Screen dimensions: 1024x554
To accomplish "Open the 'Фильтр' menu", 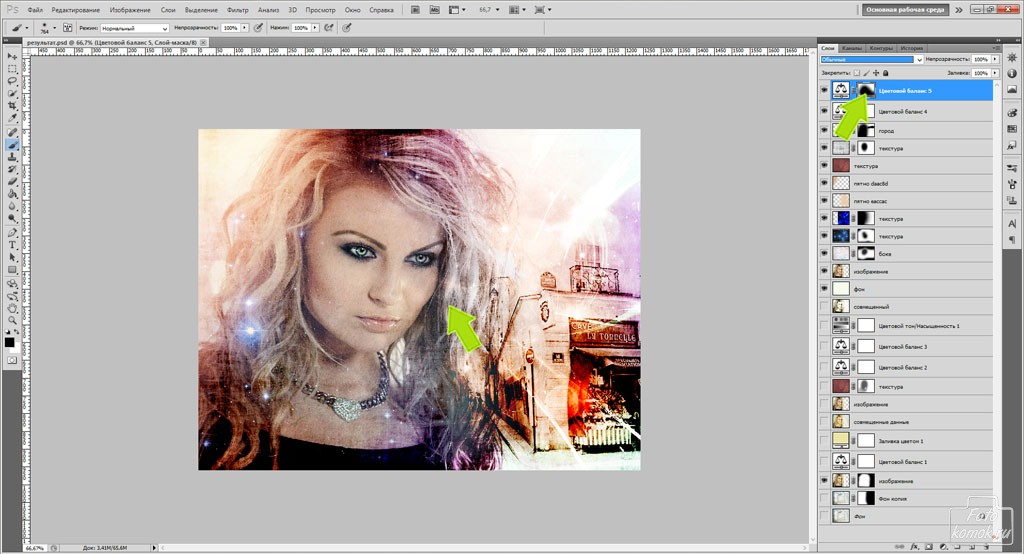I will [238, 9].
